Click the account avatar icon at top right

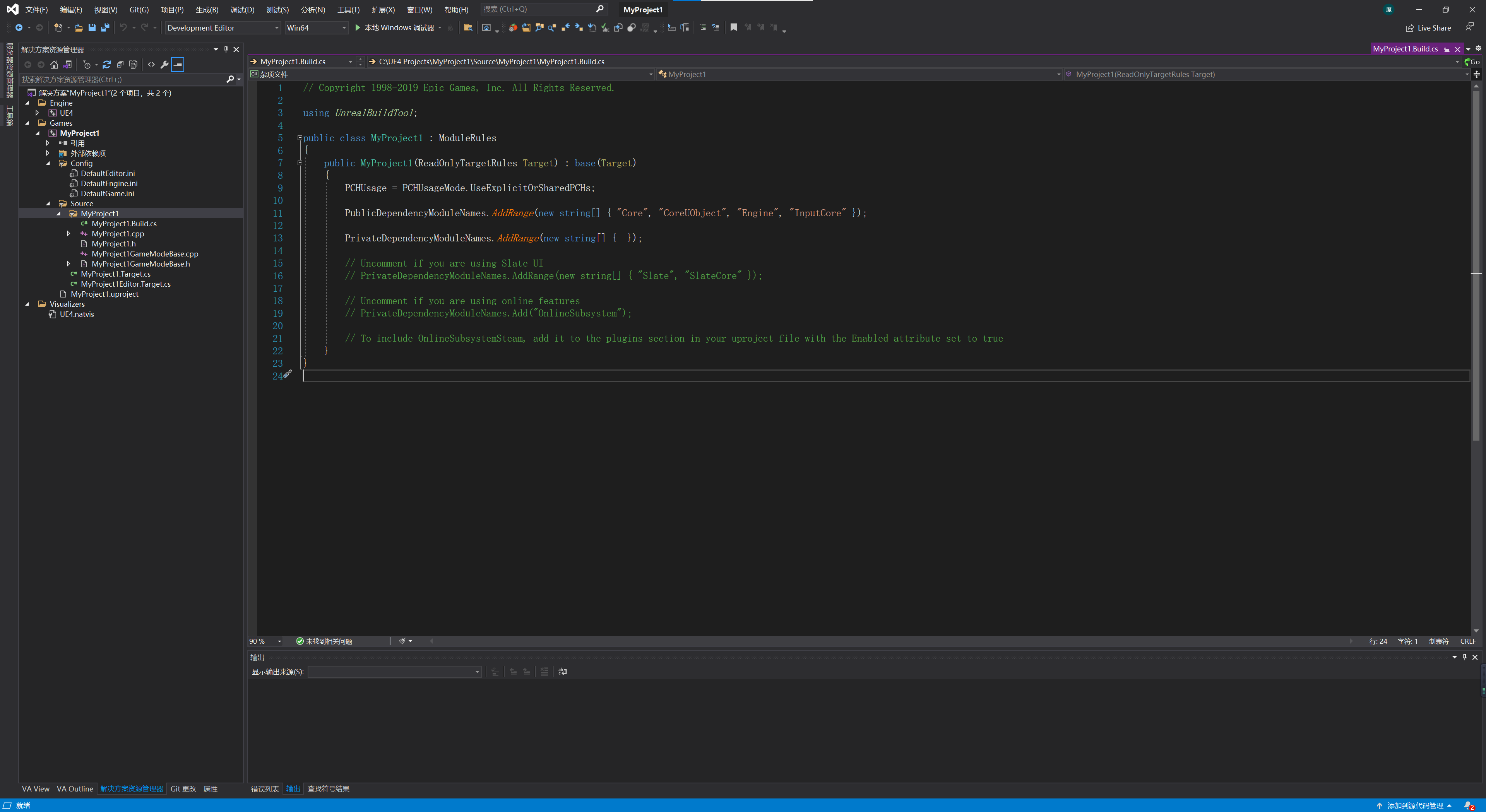(1389, 9)
